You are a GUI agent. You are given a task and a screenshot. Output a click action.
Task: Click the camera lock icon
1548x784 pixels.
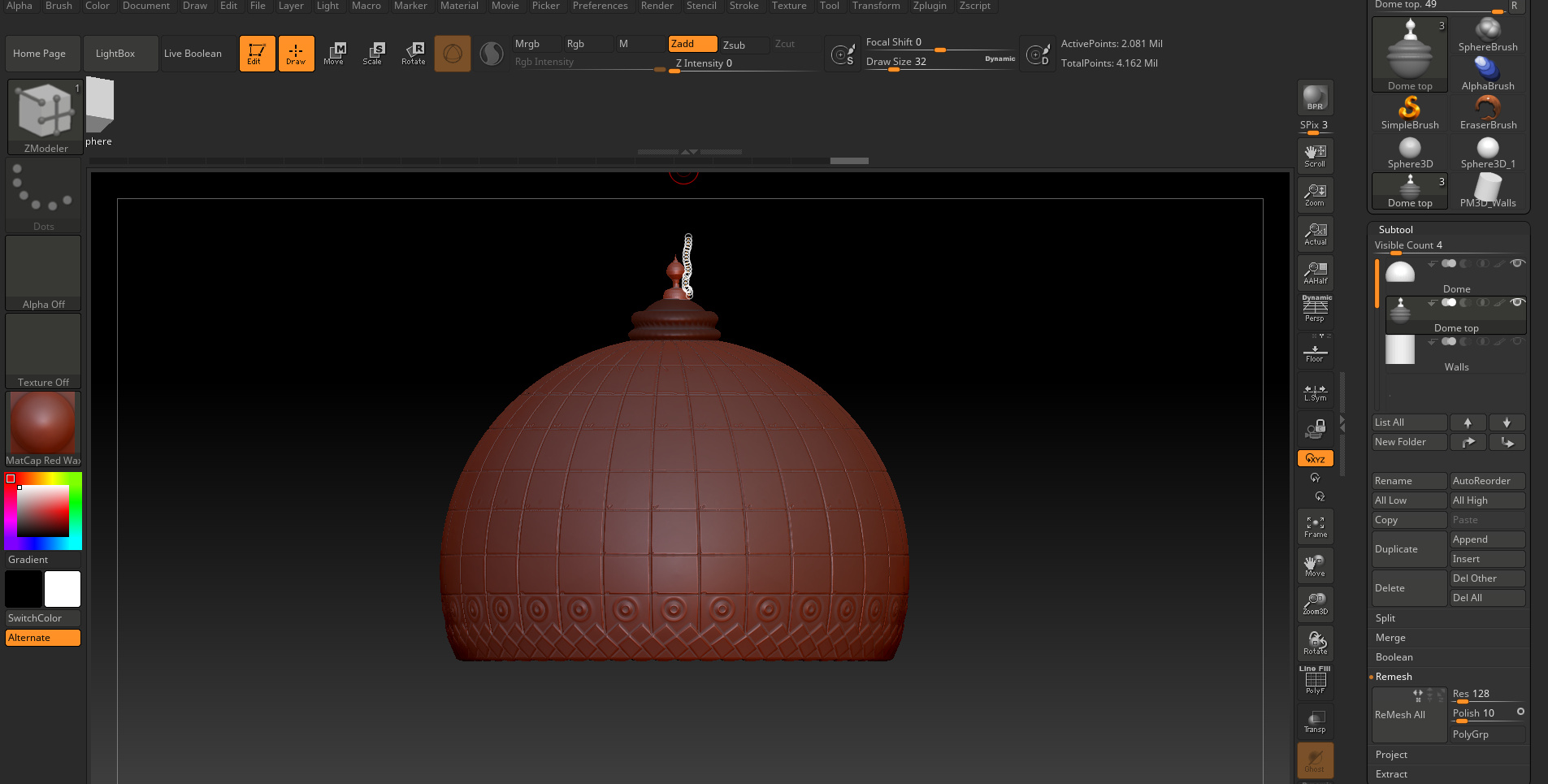pos(1315,428)
